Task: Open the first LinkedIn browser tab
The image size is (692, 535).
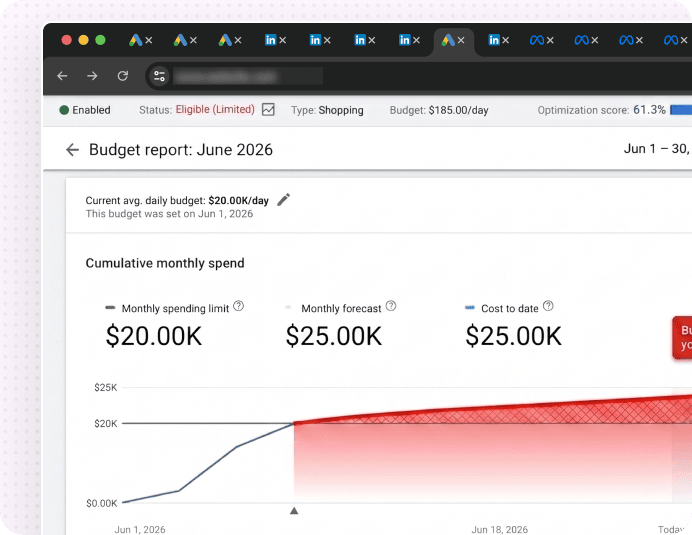Action: [x=270, y=40]
